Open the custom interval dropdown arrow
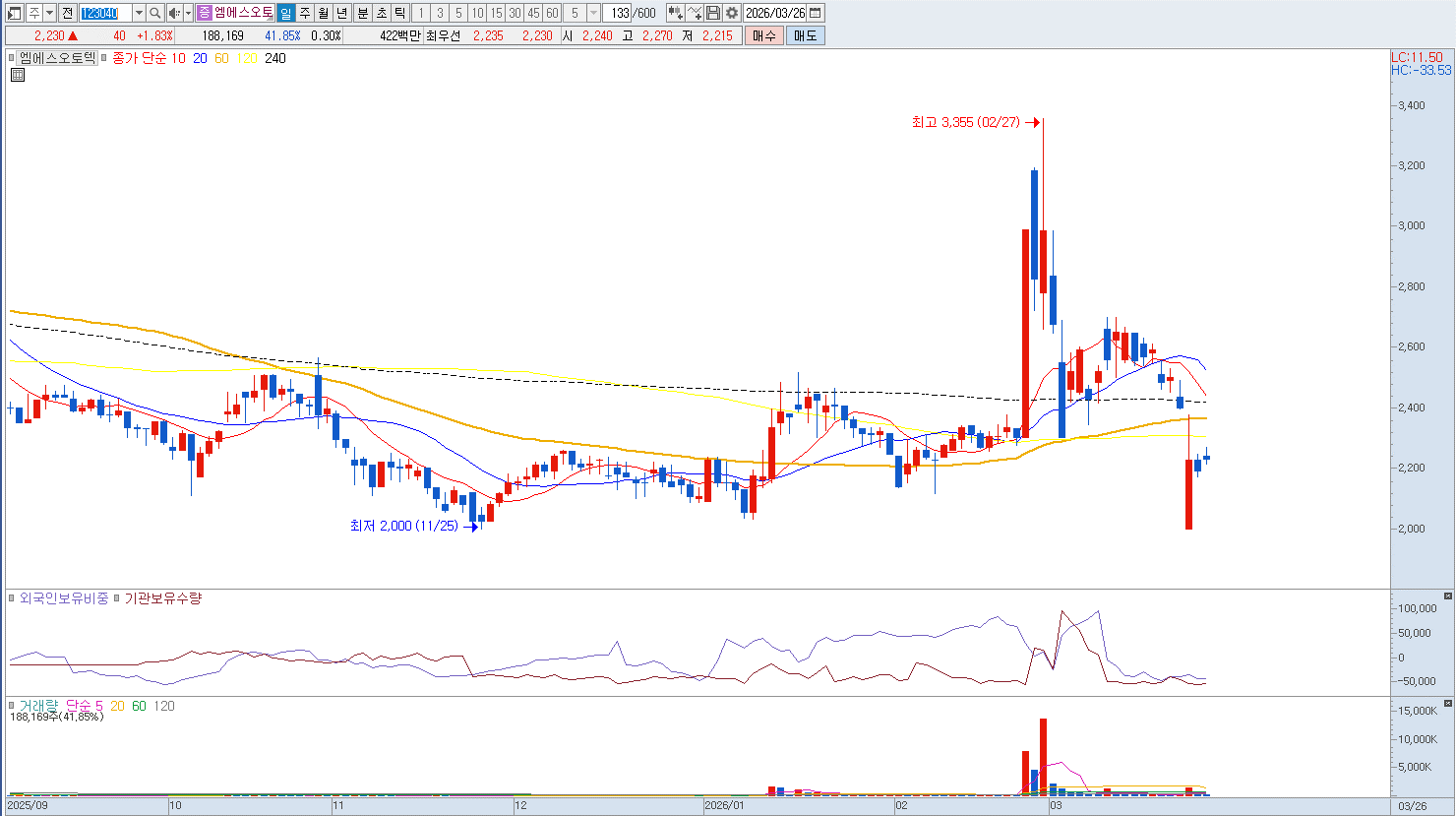 pyautogui.click(x=593, y=13)
